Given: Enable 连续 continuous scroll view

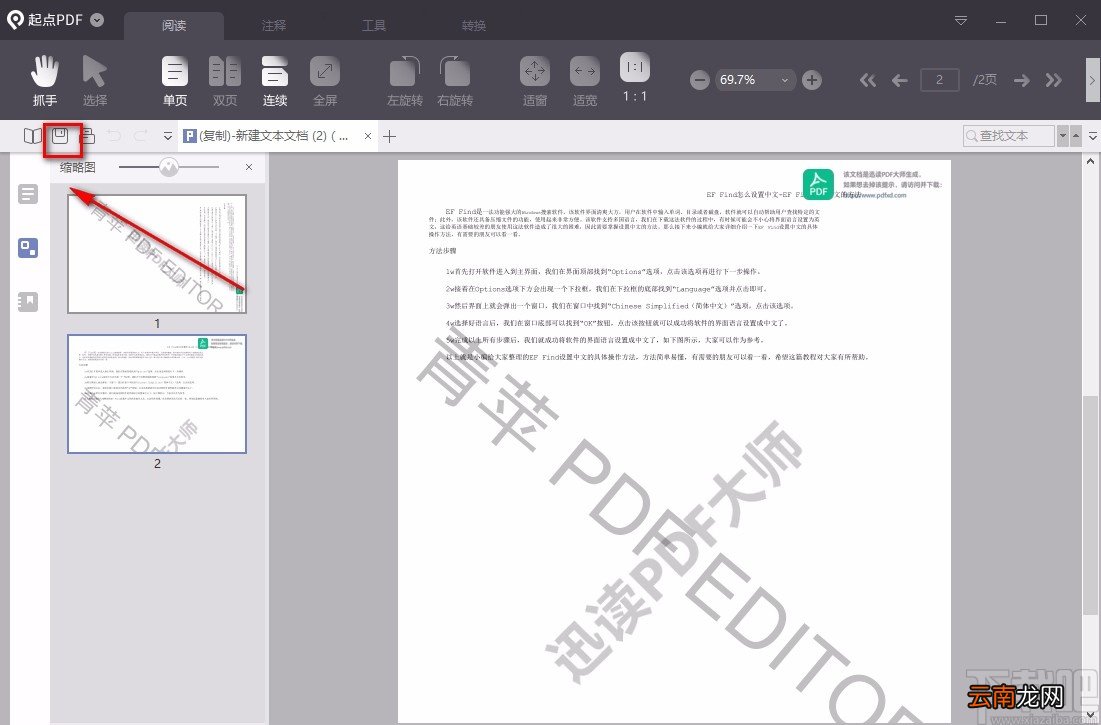Looking at the screenshot, I should [x=275, y=80].
